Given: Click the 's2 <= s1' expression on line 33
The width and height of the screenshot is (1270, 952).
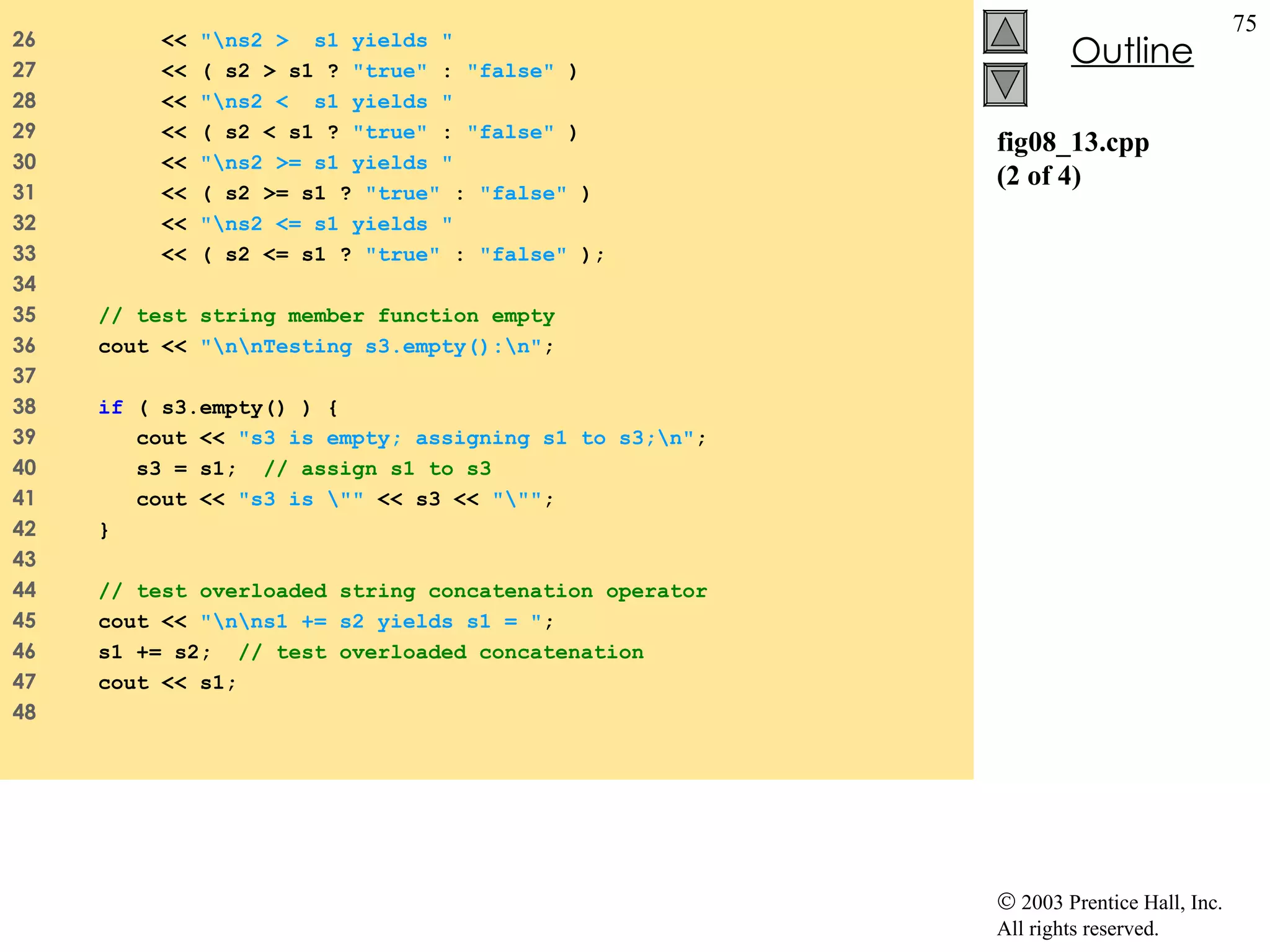Looking at the screenshot, I should pyautogui.click(x=275, y=255).
